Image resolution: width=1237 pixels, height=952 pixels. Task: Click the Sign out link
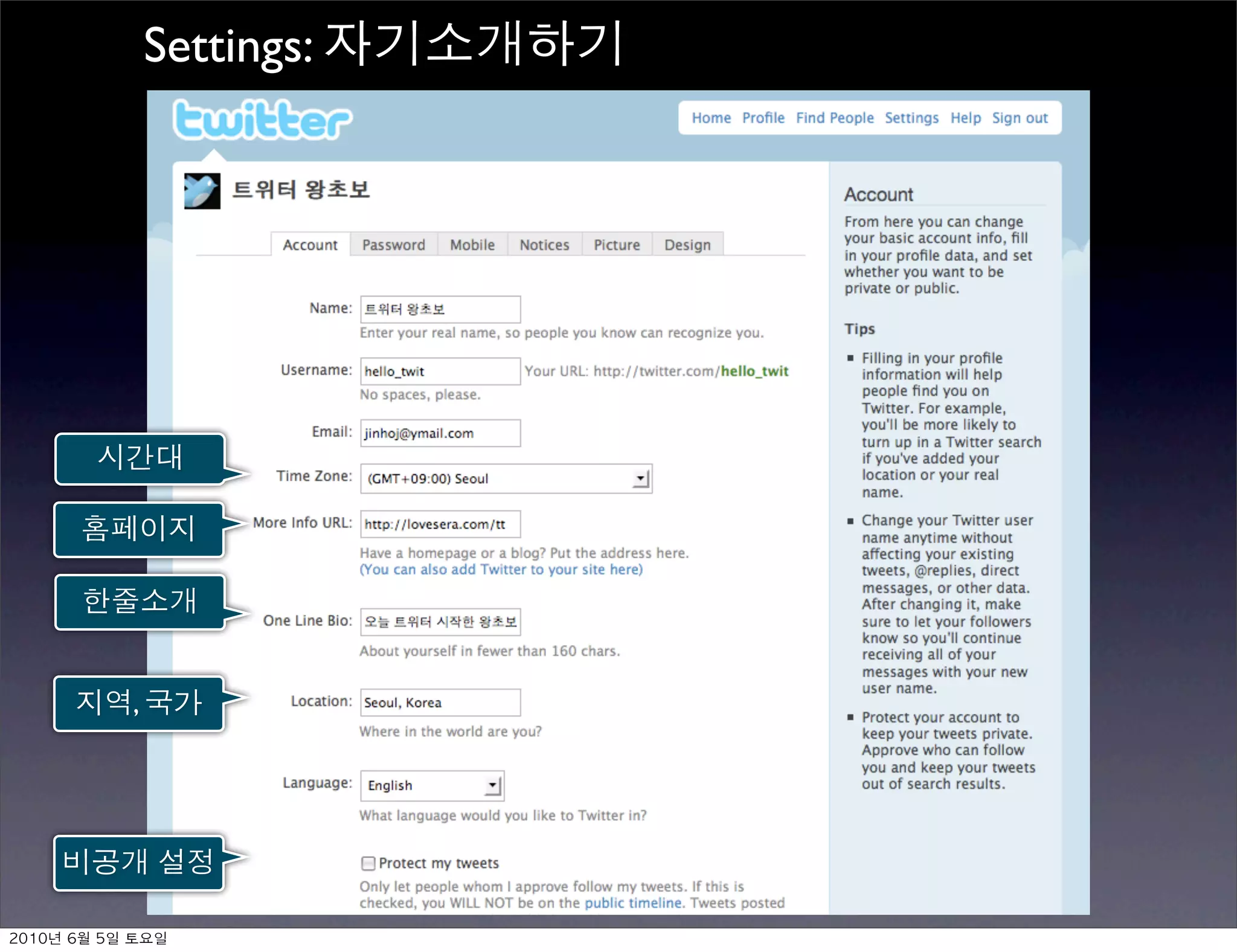coord(1020,118)
